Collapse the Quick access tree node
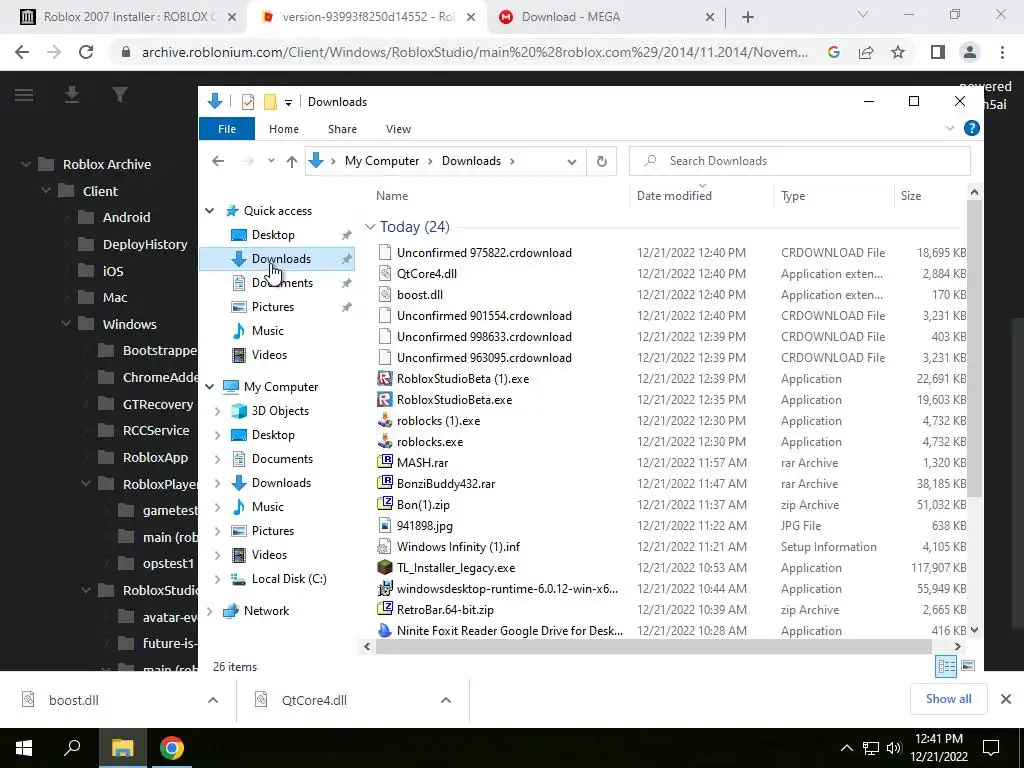Viewport: 1024px width, 768px height. [x=210, y=211]
